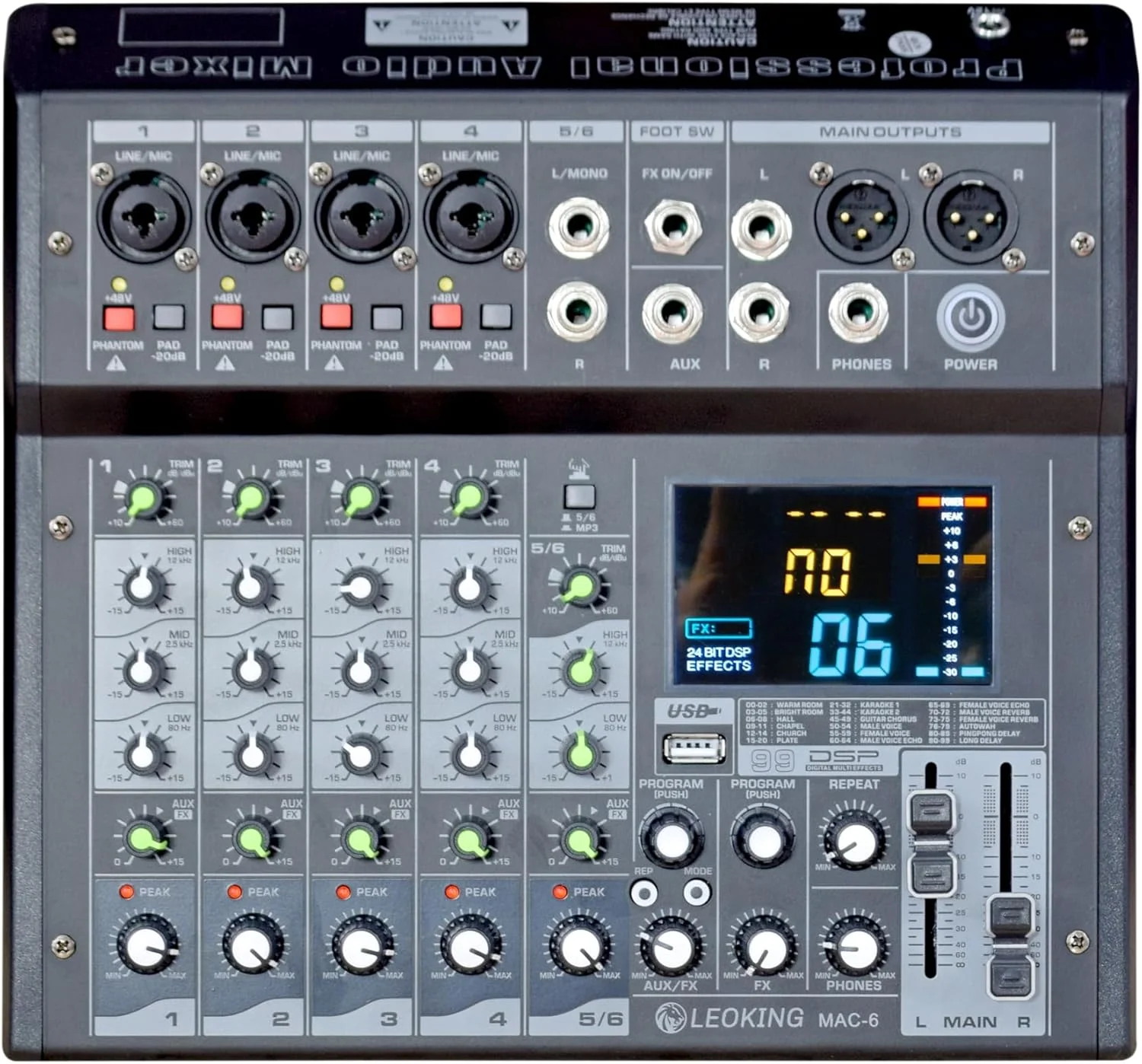
Task: Click the MAIN R fader cap
Action: click(1013, 947)
